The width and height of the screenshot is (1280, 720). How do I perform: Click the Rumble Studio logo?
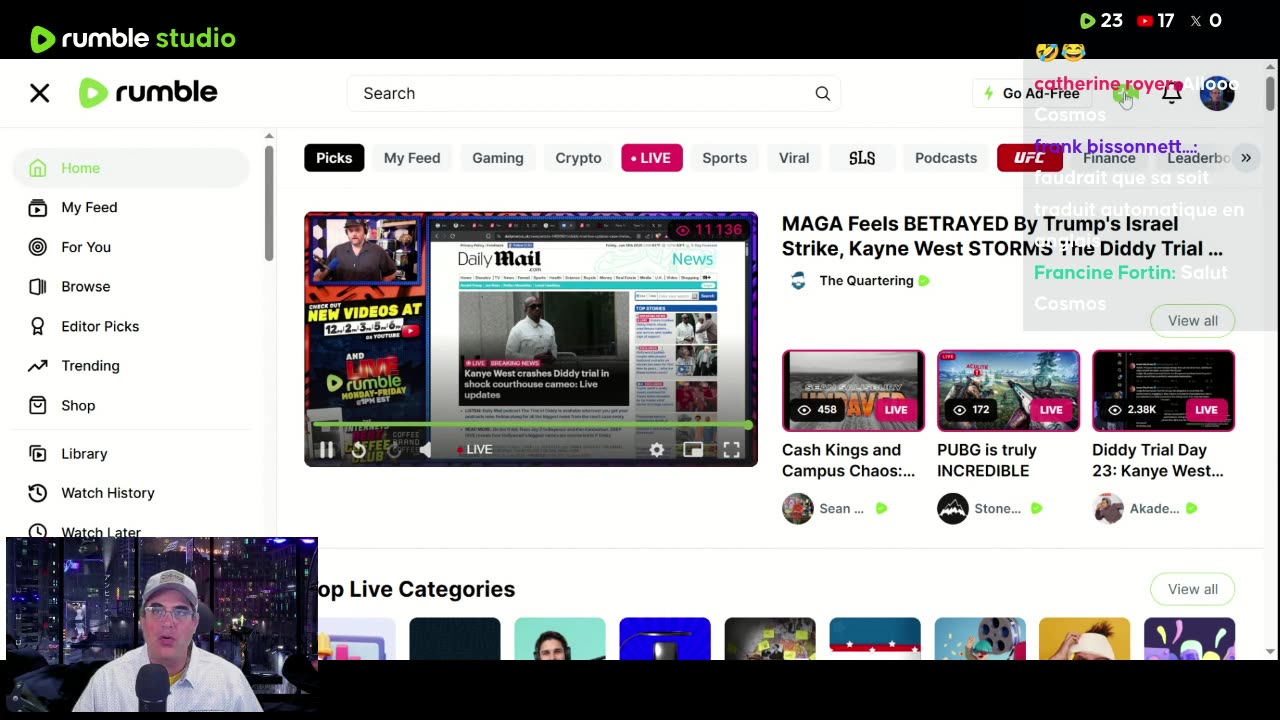[133, 39]
